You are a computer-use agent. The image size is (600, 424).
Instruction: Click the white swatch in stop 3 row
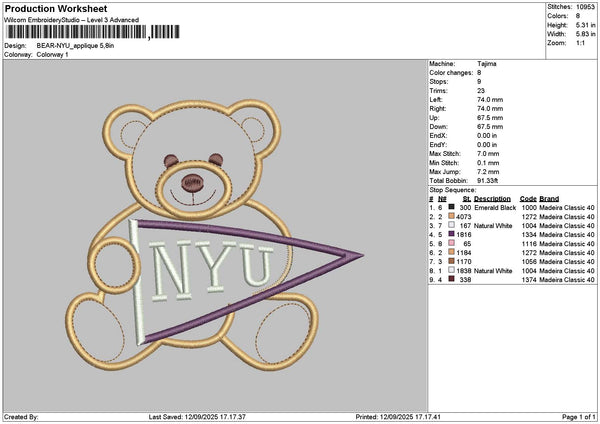click(452, 225)
